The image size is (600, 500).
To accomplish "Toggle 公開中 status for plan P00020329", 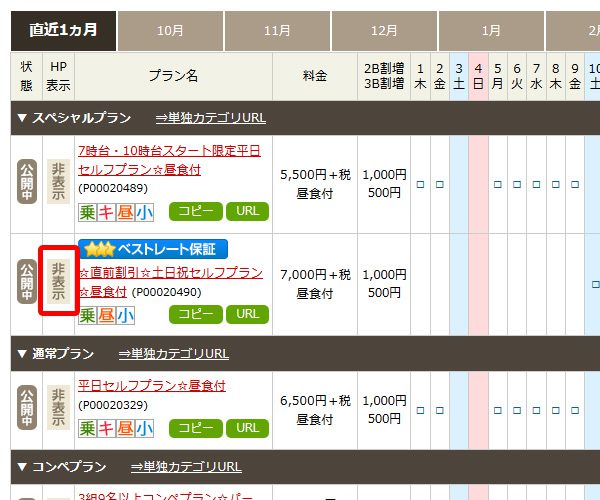I will (27, 407).
